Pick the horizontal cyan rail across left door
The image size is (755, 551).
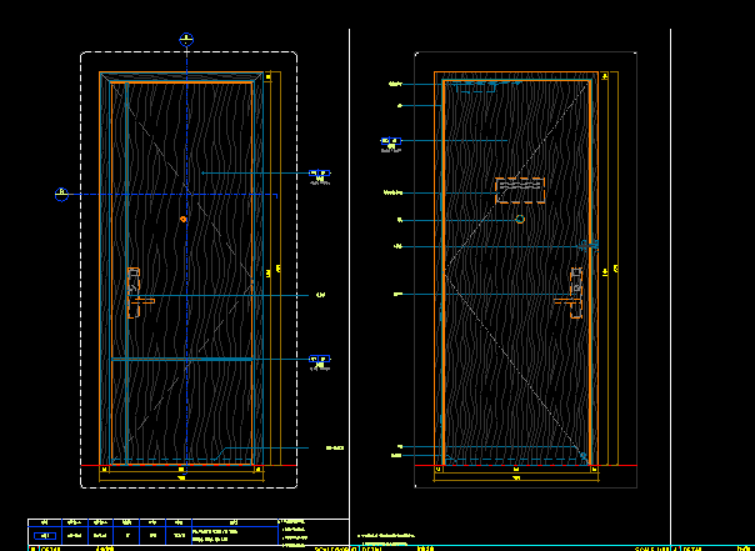click(182, 359)
